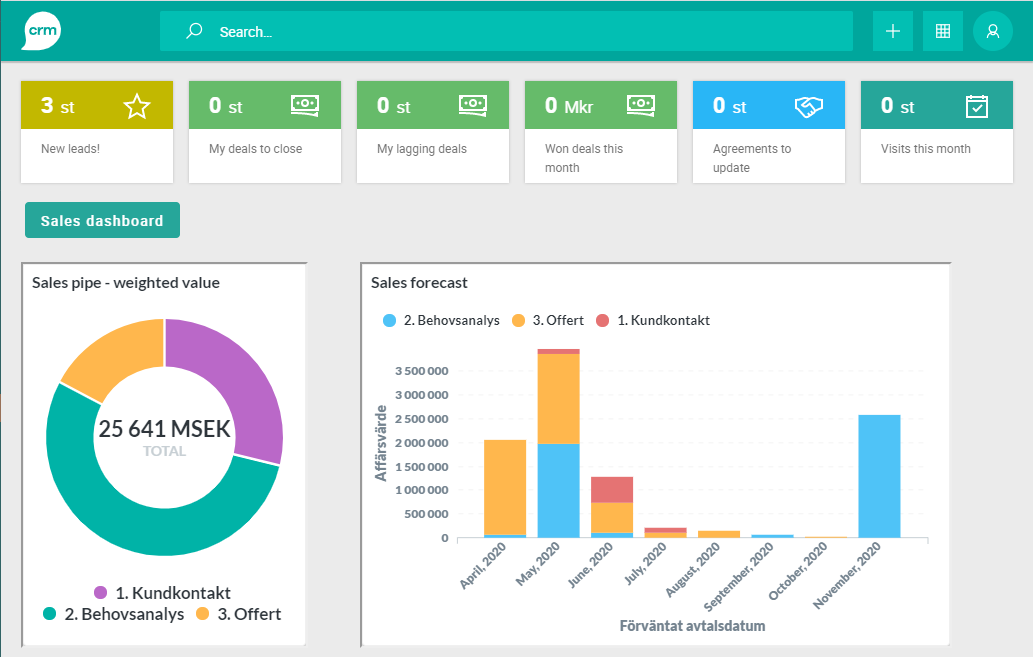Open the grid apps menu icon
The width and height of the screenshot is (1033, 657).
click(x=943, y=31)
